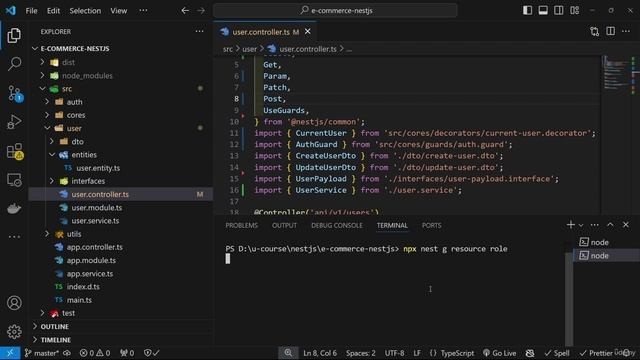640x360 pixels.
Task: Go back in navigation history
Action: pos(185,11)
